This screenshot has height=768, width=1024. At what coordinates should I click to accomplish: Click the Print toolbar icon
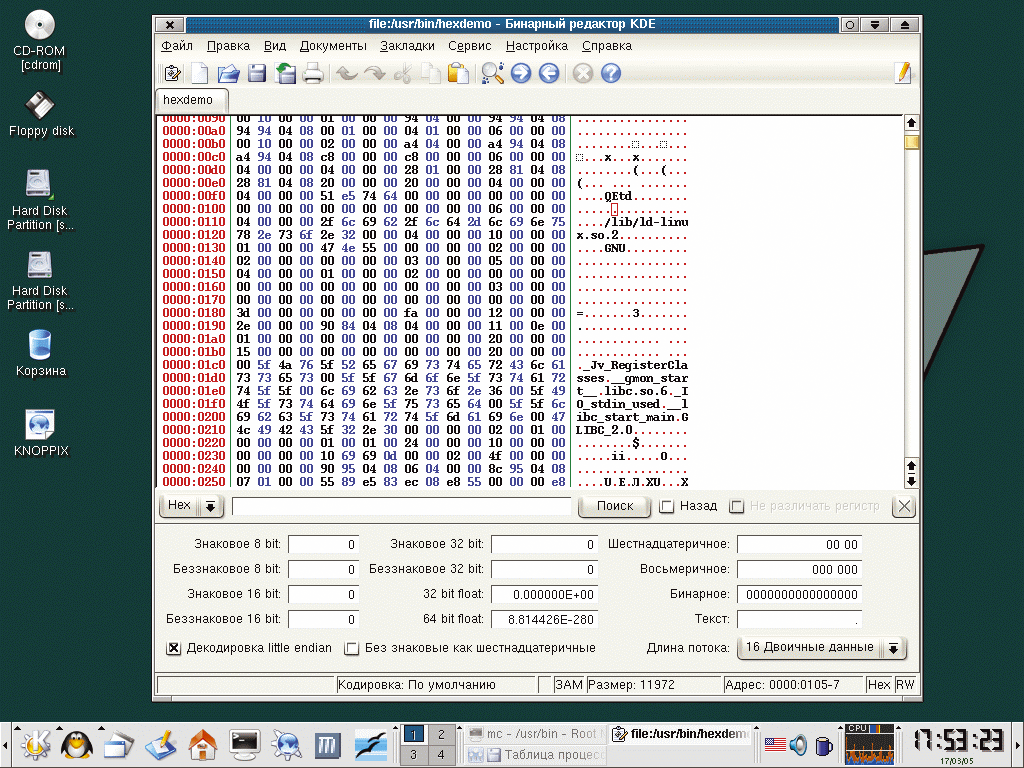click(x=313, y=73)
